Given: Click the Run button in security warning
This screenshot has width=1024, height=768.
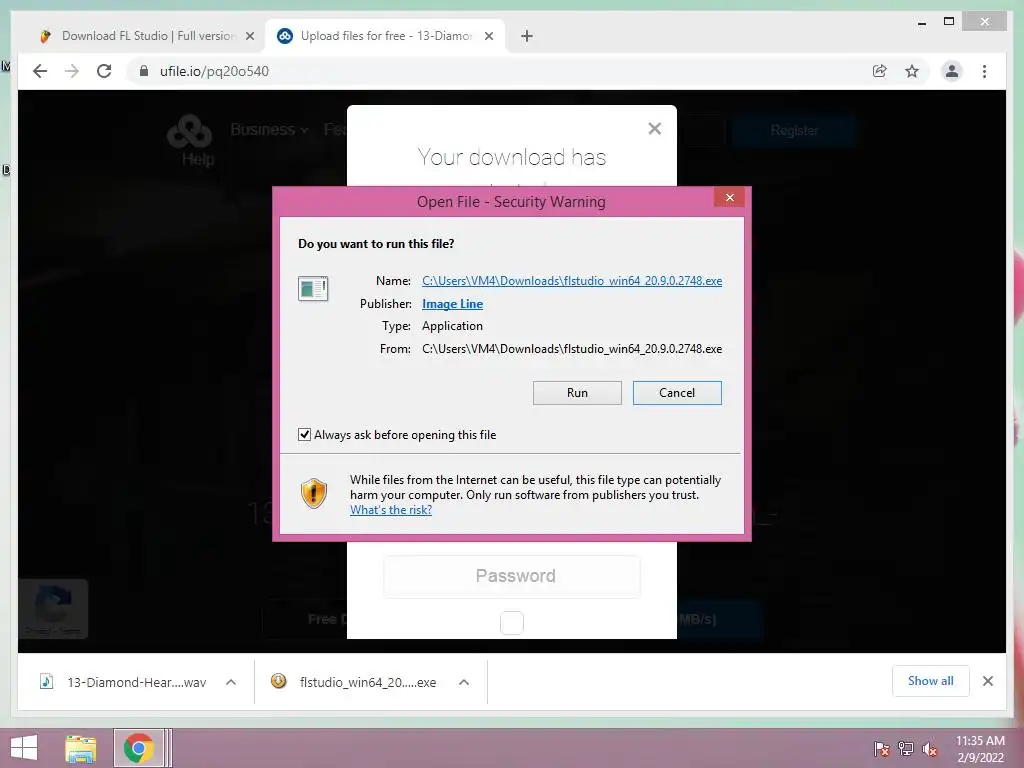Looking at the screenshot, I should coord(577,392).
